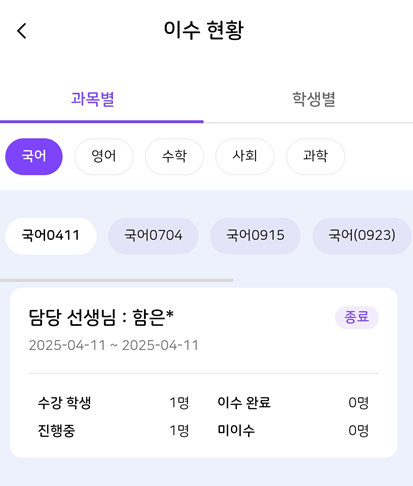Open the 국어0704 class chip
The height and width of the screenshot is (486, 413).
tap(153, 236)
